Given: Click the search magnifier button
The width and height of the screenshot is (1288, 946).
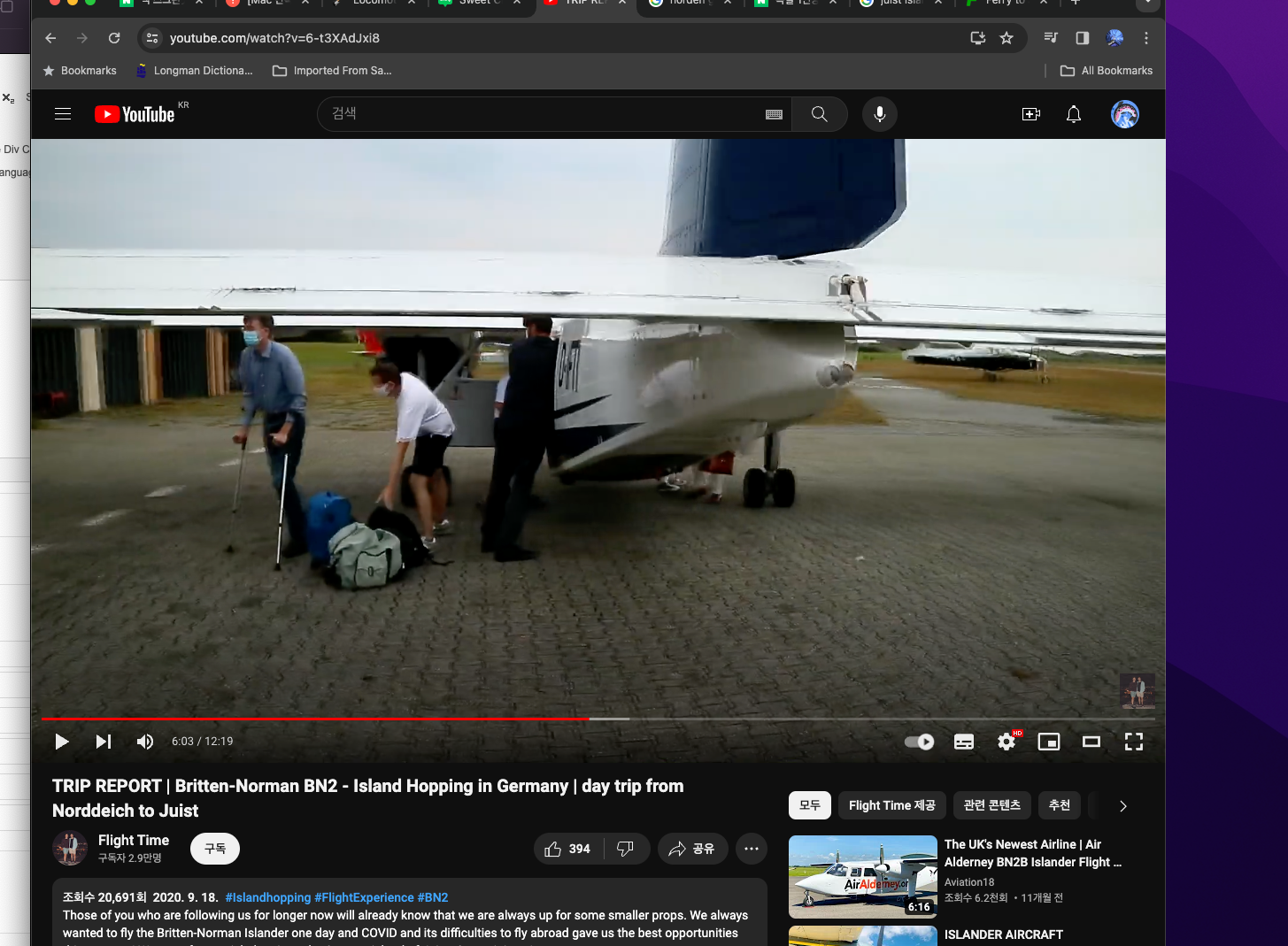Looking at the screenshot, I should point(820,114).
